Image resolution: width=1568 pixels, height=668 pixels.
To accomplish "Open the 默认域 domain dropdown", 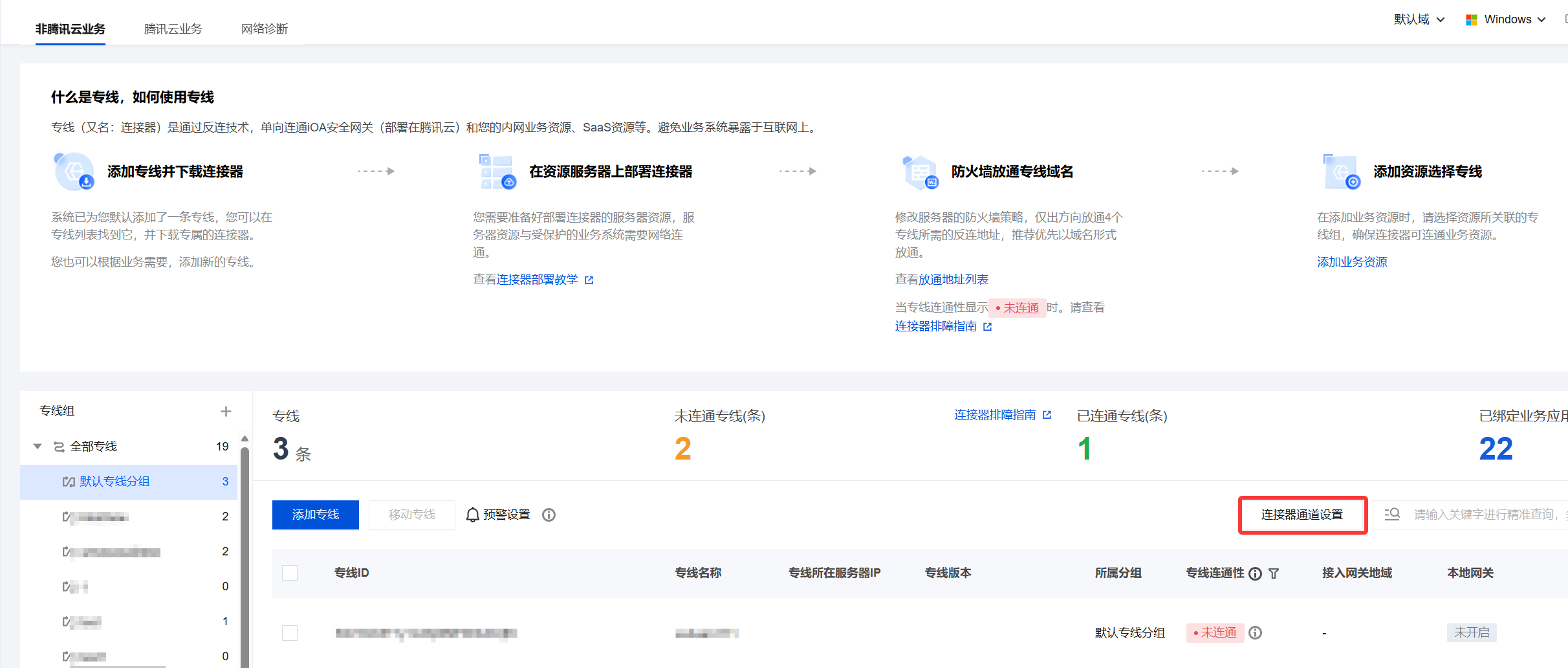I will 1419,19.
